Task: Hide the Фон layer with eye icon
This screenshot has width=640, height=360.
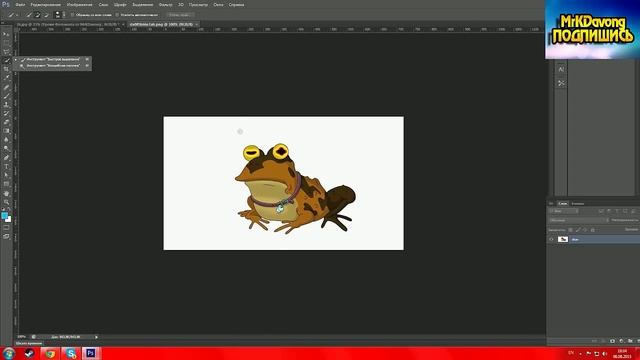Action: tap(551, 239)
